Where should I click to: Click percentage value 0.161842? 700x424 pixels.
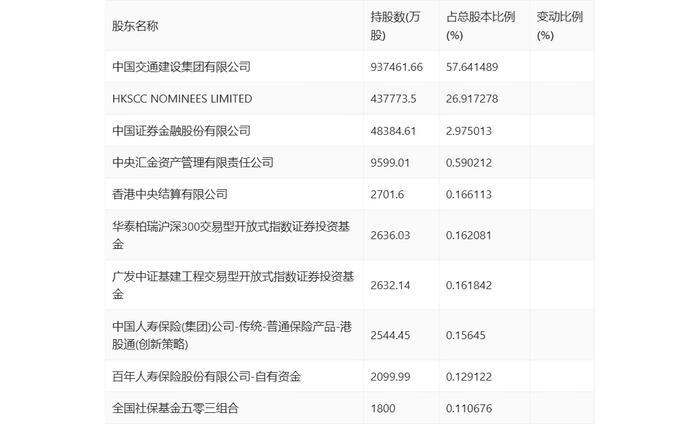coord(469,285)
